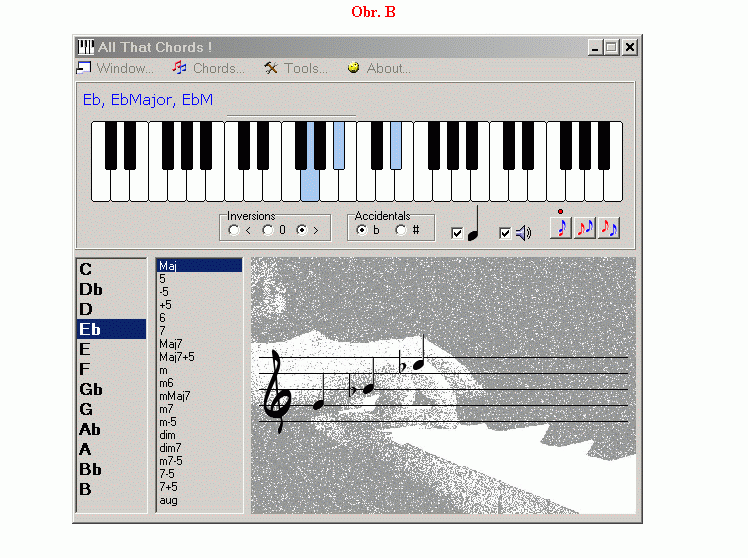Open the About menu
Screen dimensions: 748x558
coord(379,68)
